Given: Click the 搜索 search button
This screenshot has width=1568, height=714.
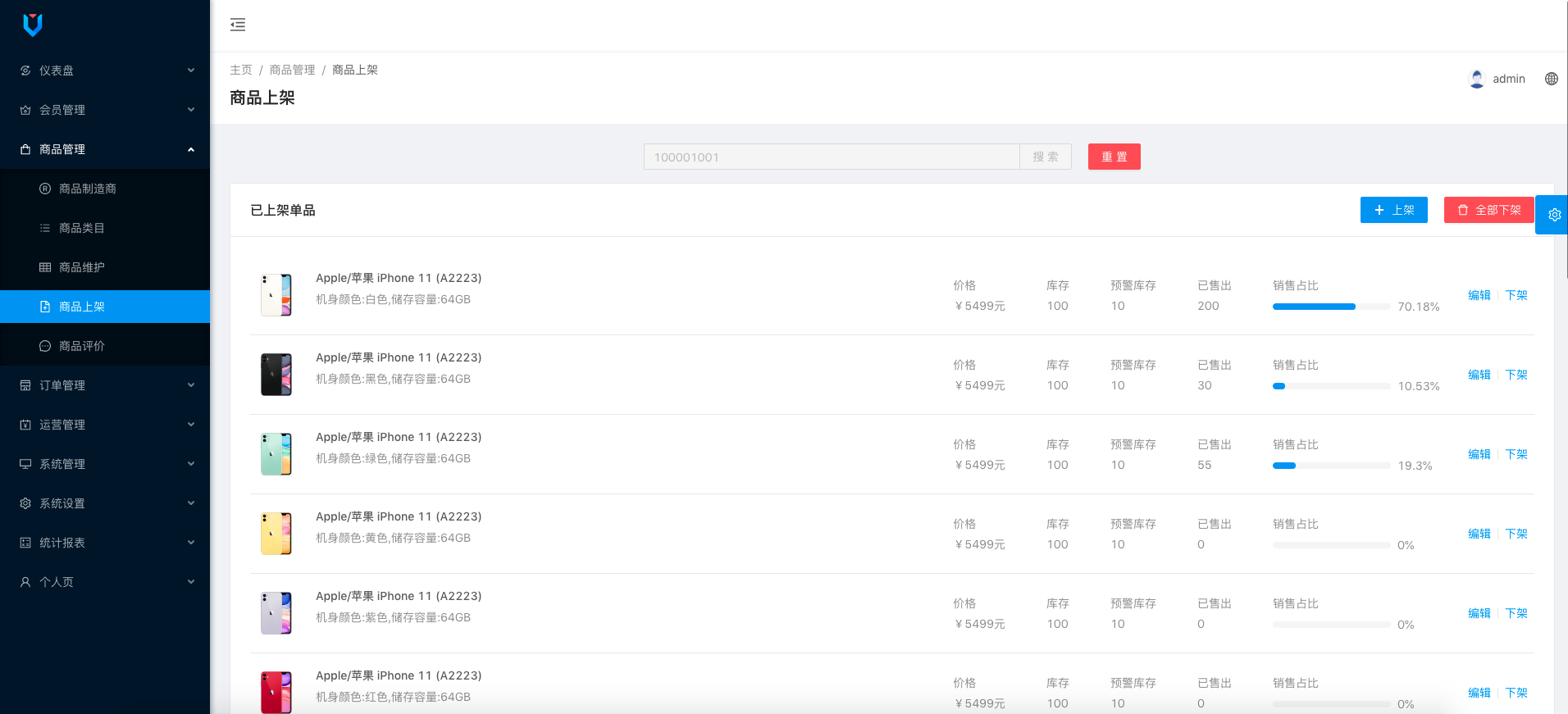Looking at the screenshot, I should (1046, 157).
